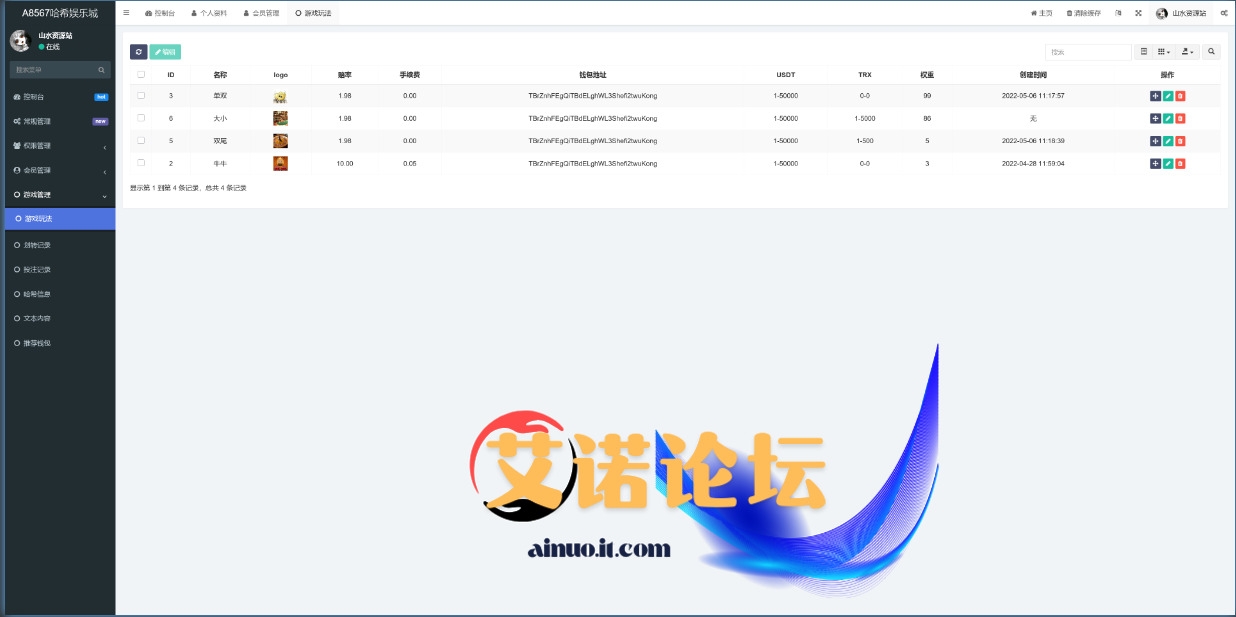Screen dimensions: 1236x617
Task: Switch to the 会员管理 tab in the top bar
Action: click(x=261, y=13)
